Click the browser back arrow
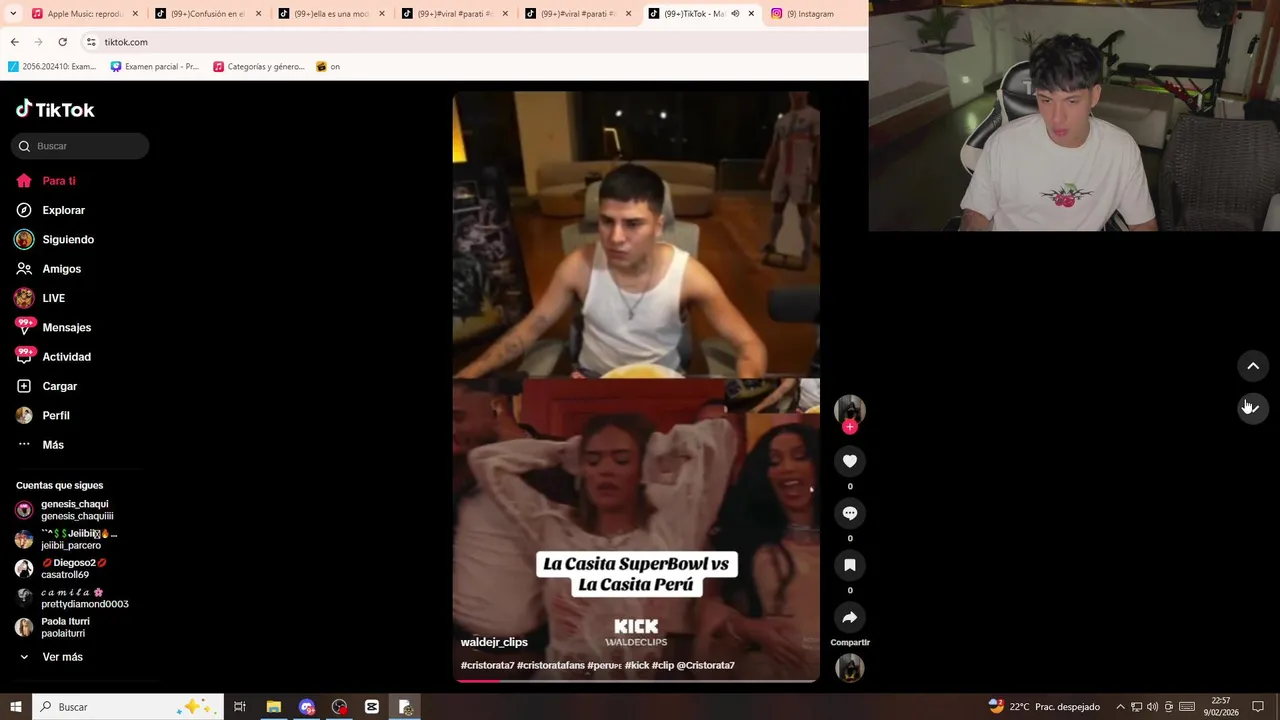 pos(14,42)
